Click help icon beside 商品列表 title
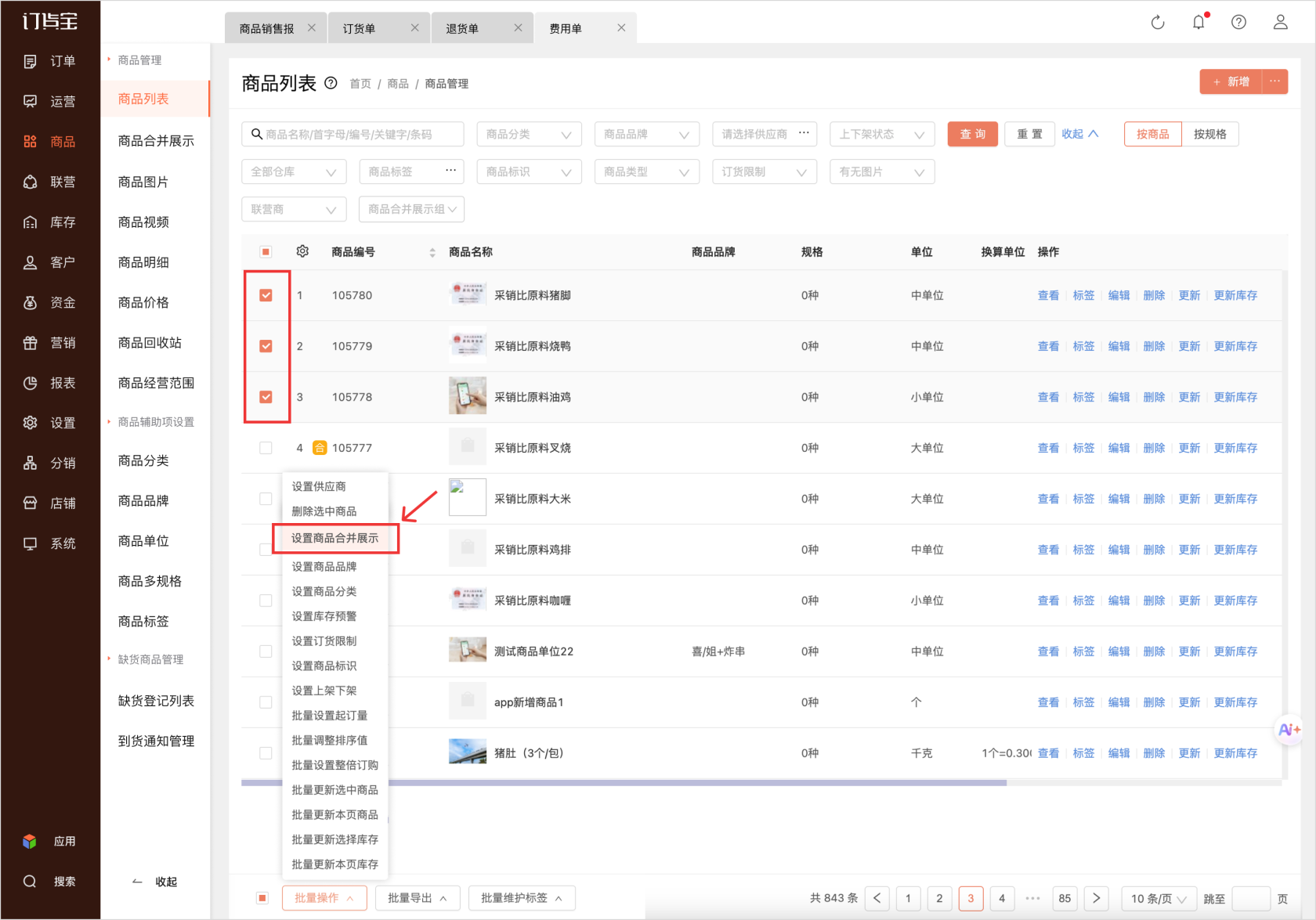Screen dimensions: 1316x920 (331, 83)
